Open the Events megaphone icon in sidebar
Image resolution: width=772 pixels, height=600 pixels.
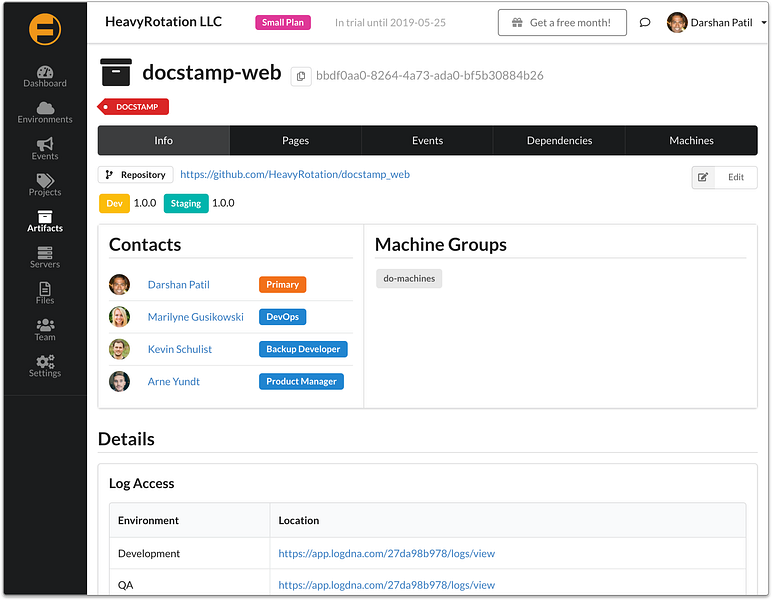tap(45, 144)
